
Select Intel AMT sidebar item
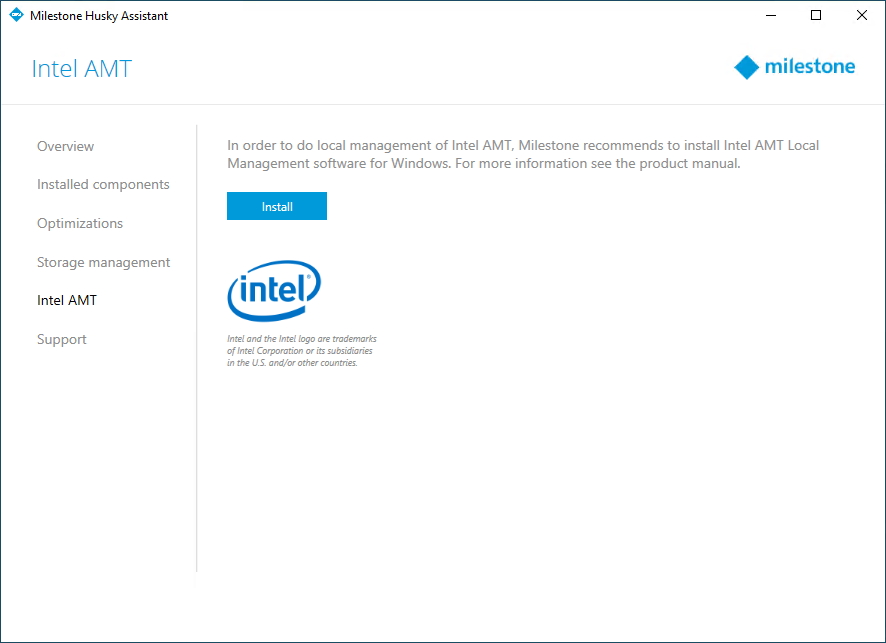(x=67, y=300)
